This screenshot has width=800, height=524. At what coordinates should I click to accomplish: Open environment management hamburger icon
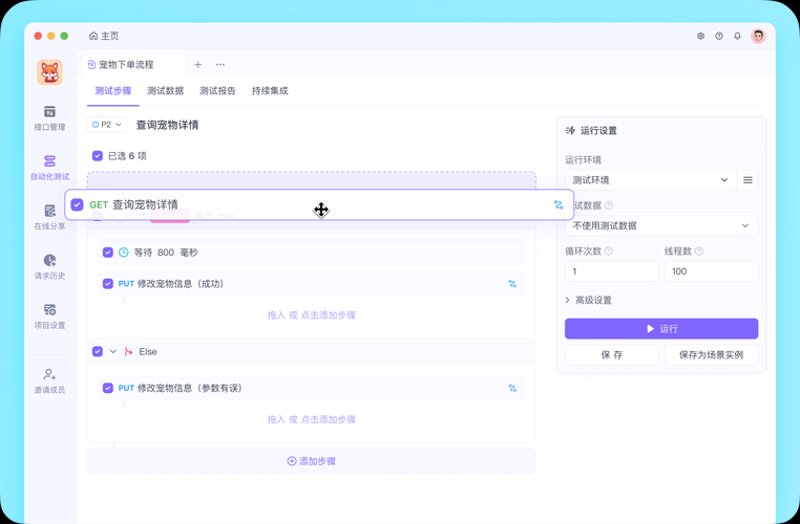(x=747, y=180)
